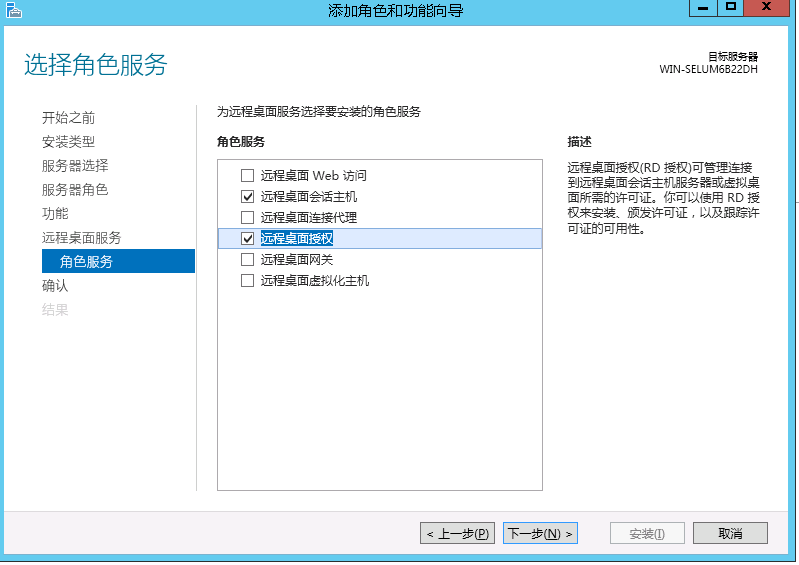
Task: Close the 添加角色和功能向导 window
Action: (766, 8)
